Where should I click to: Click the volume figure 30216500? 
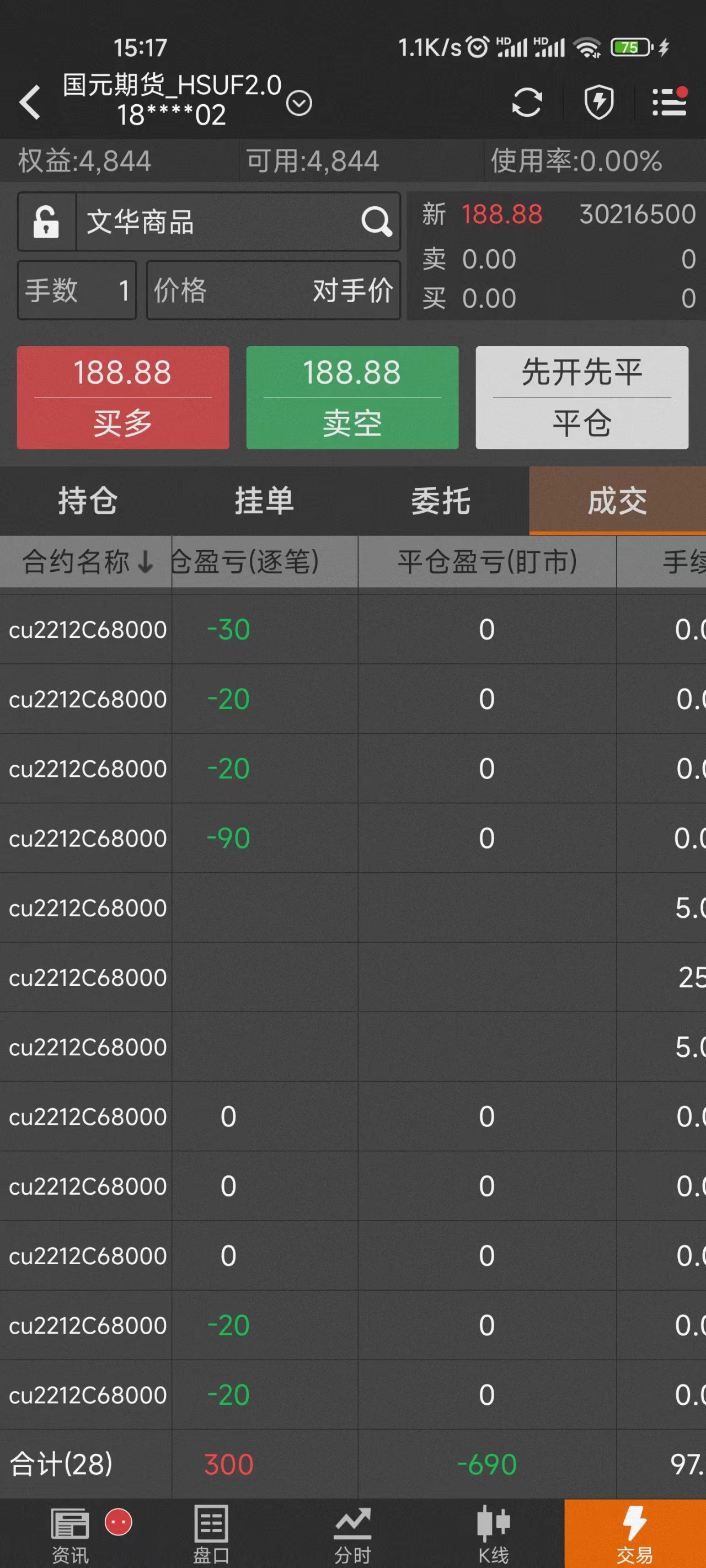pyautogui.click(x=638, y=214)
